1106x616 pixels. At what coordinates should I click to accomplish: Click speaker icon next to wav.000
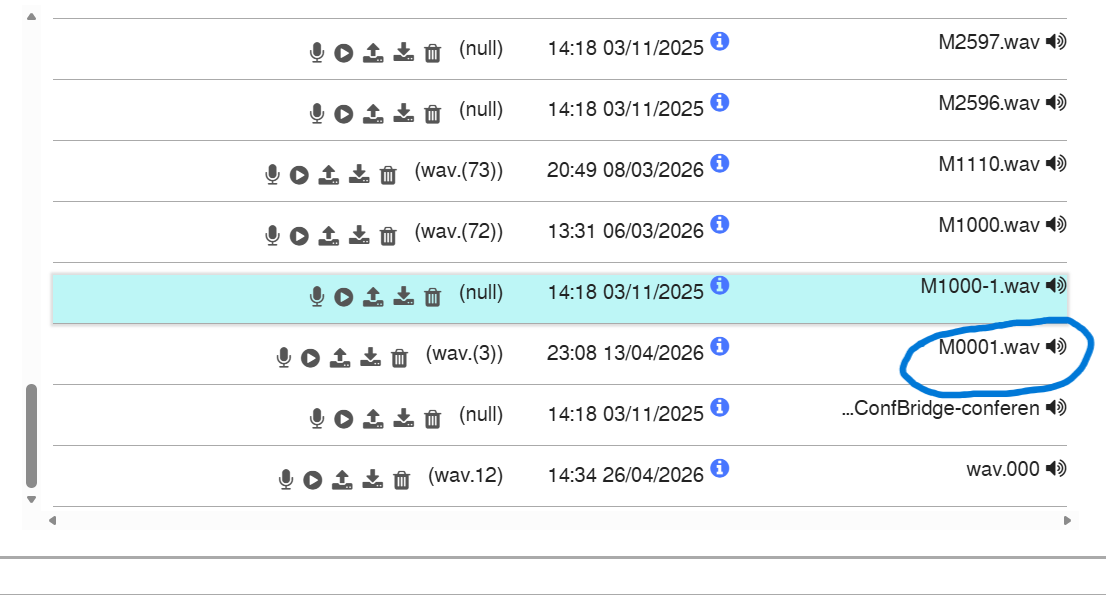(x=1056, y=469)
